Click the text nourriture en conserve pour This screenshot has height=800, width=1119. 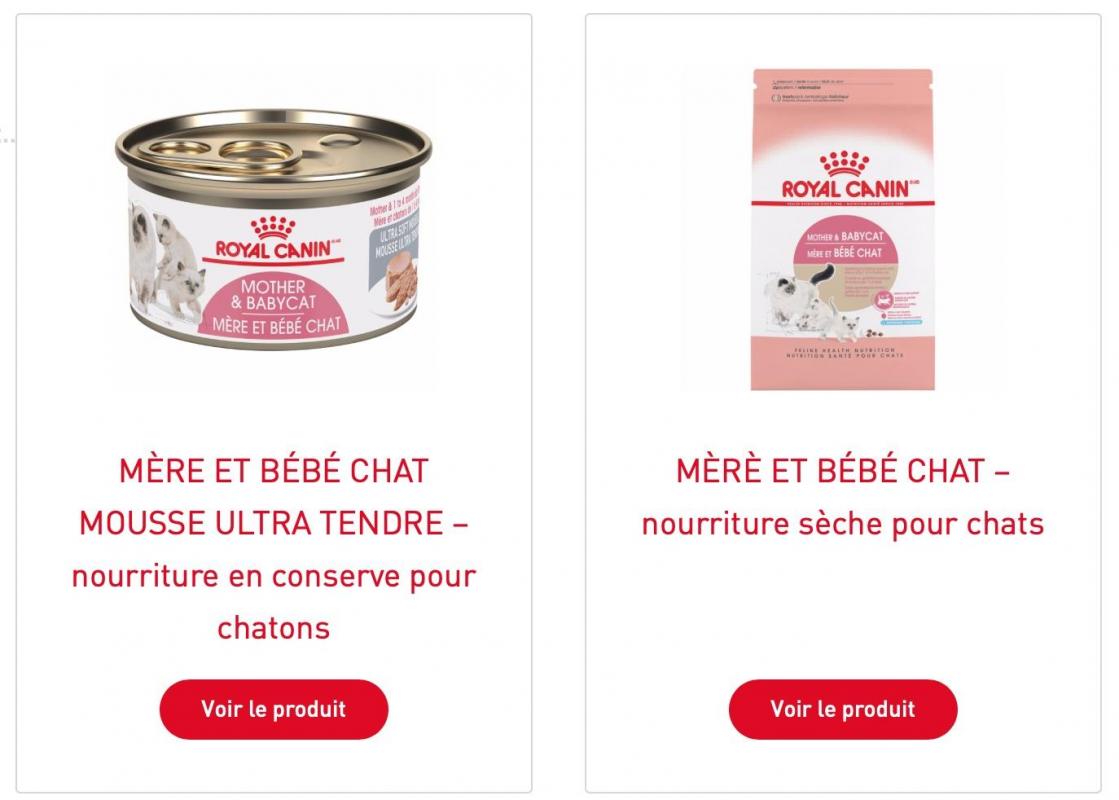point(273,577)
